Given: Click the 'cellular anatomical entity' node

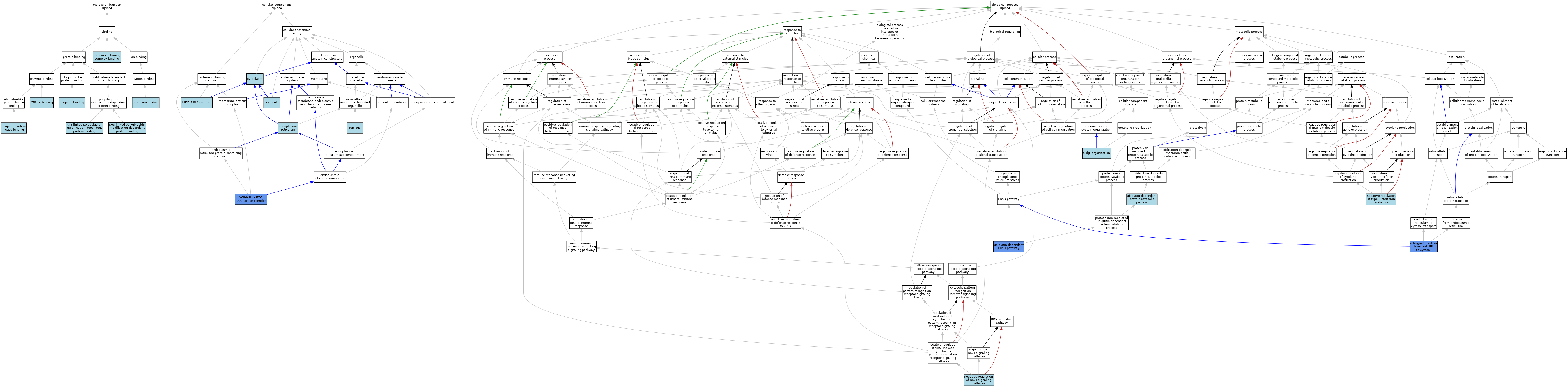Looking at the screenshot, I should pyautogui.click(x=297, y=32).
